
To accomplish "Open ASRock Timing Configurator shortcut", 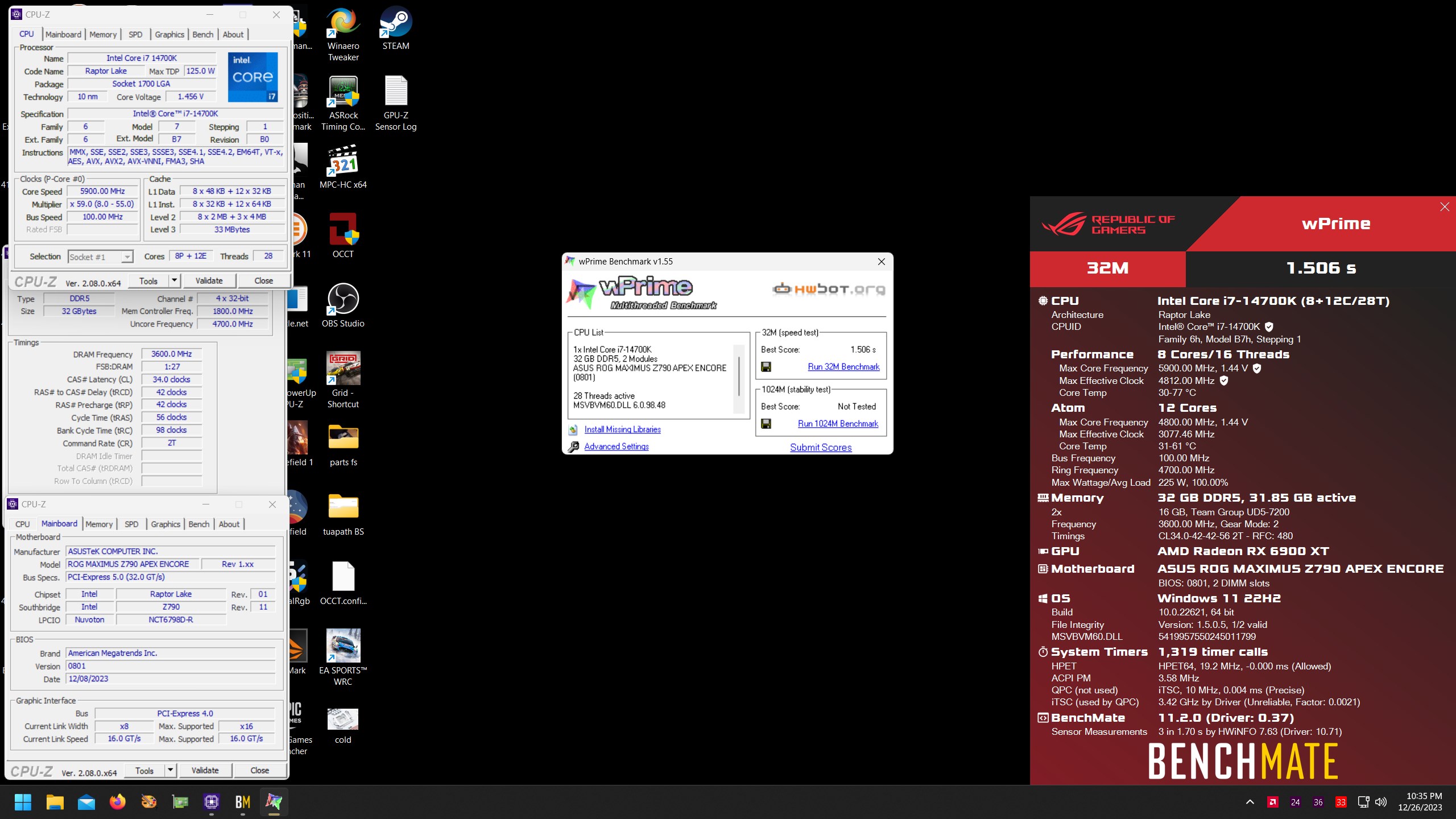I will pyautogui.click(x=343, y=104).
